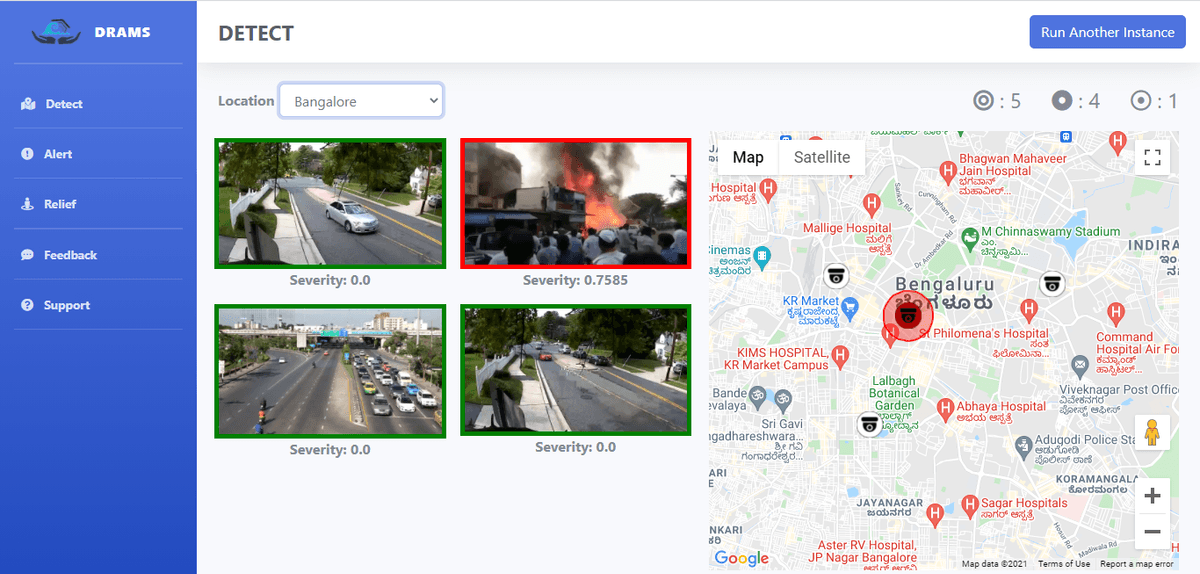Click the Street View pegman icon
1200x574 pixels.
(1152, 432)
